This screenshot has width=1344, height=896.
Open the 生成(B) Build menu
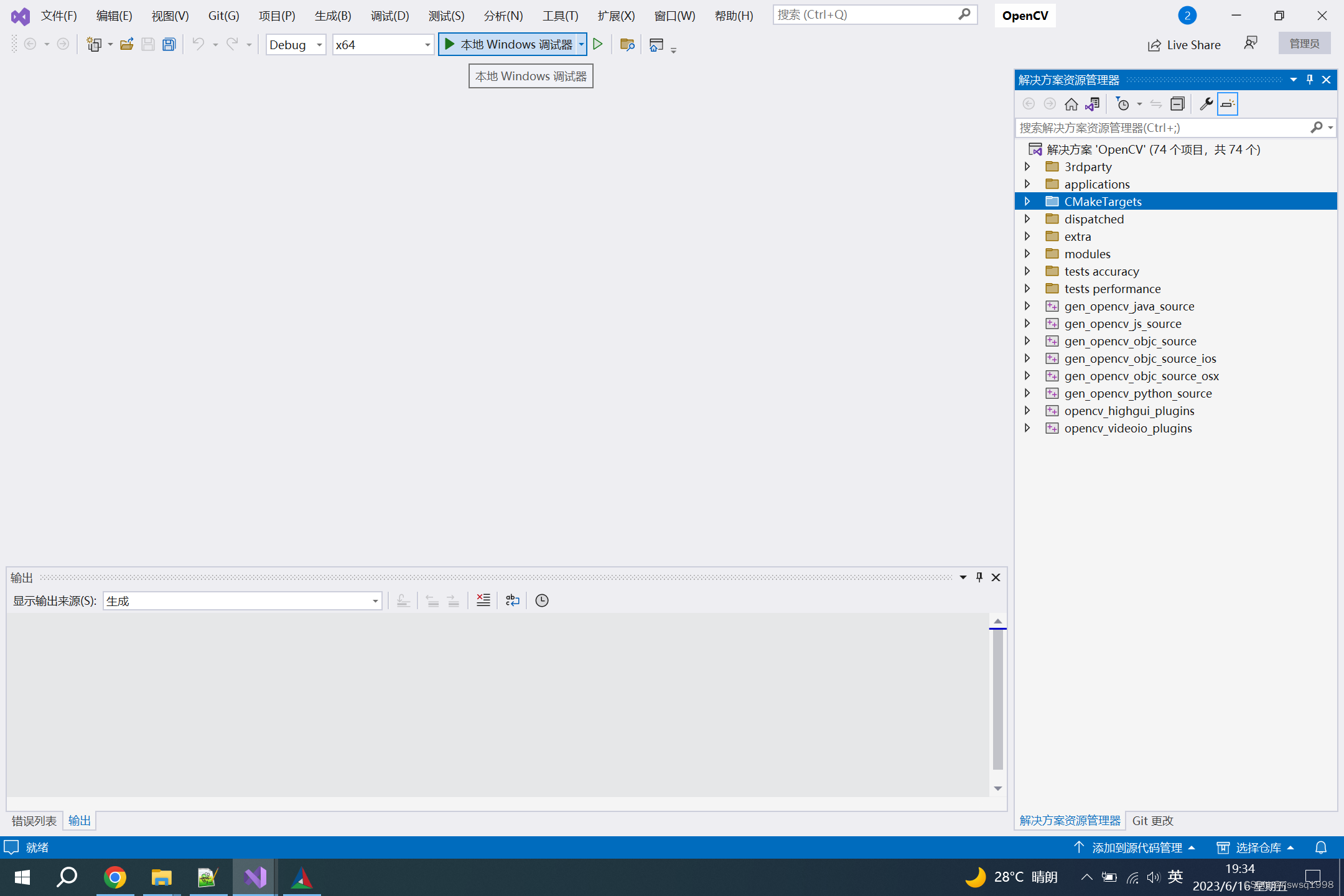click(332, 16)
